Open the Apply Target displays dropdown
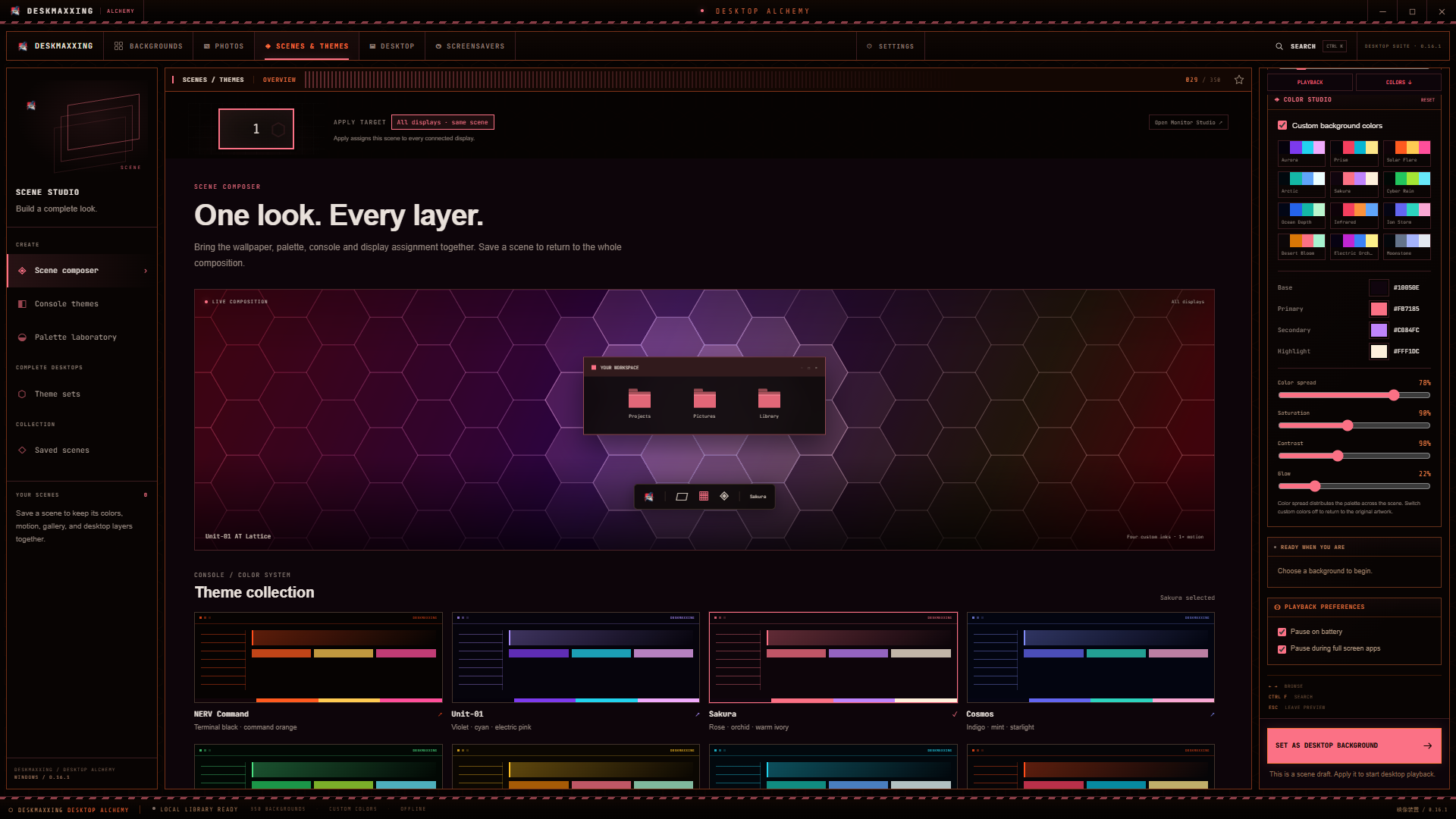The width and height of the screenshot is (1456, 819). click(x=443, y=122)
